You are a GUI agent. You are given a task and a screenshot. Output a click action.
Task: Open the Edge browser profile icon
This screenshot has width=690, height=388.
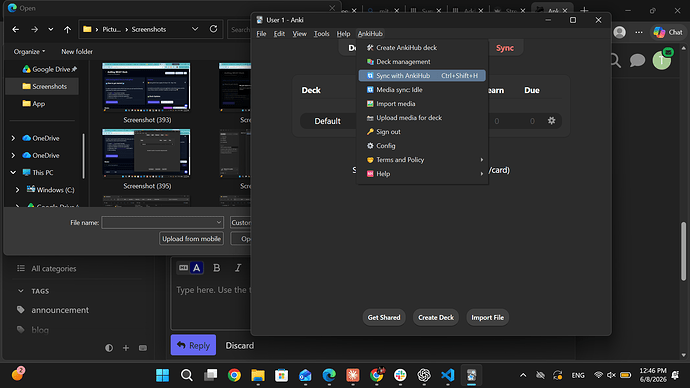click(x=620, y=32)
